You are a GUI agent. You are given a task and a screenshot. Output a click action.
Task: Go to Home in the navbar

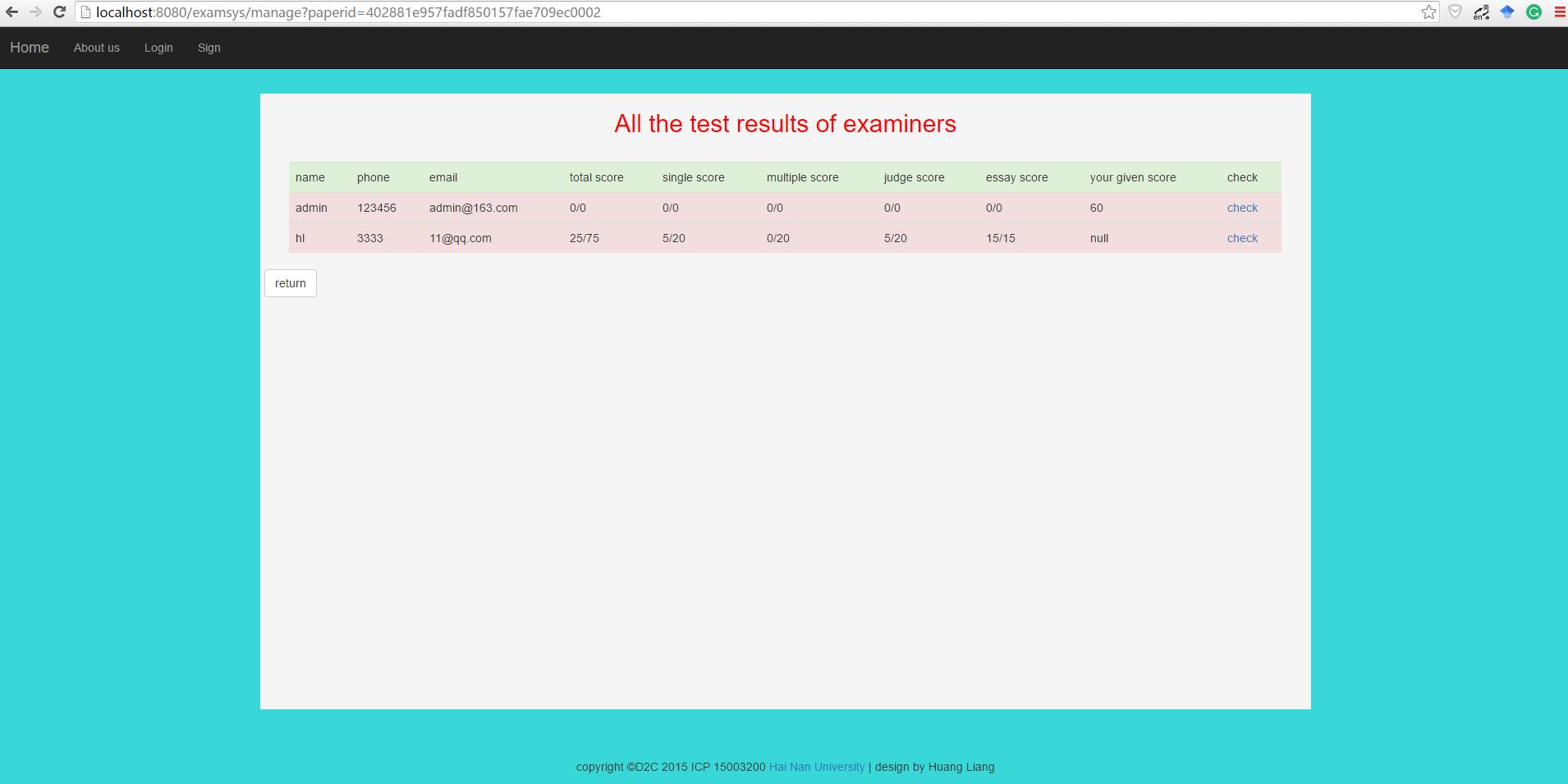pyautogui.click(x=30, y=48)
